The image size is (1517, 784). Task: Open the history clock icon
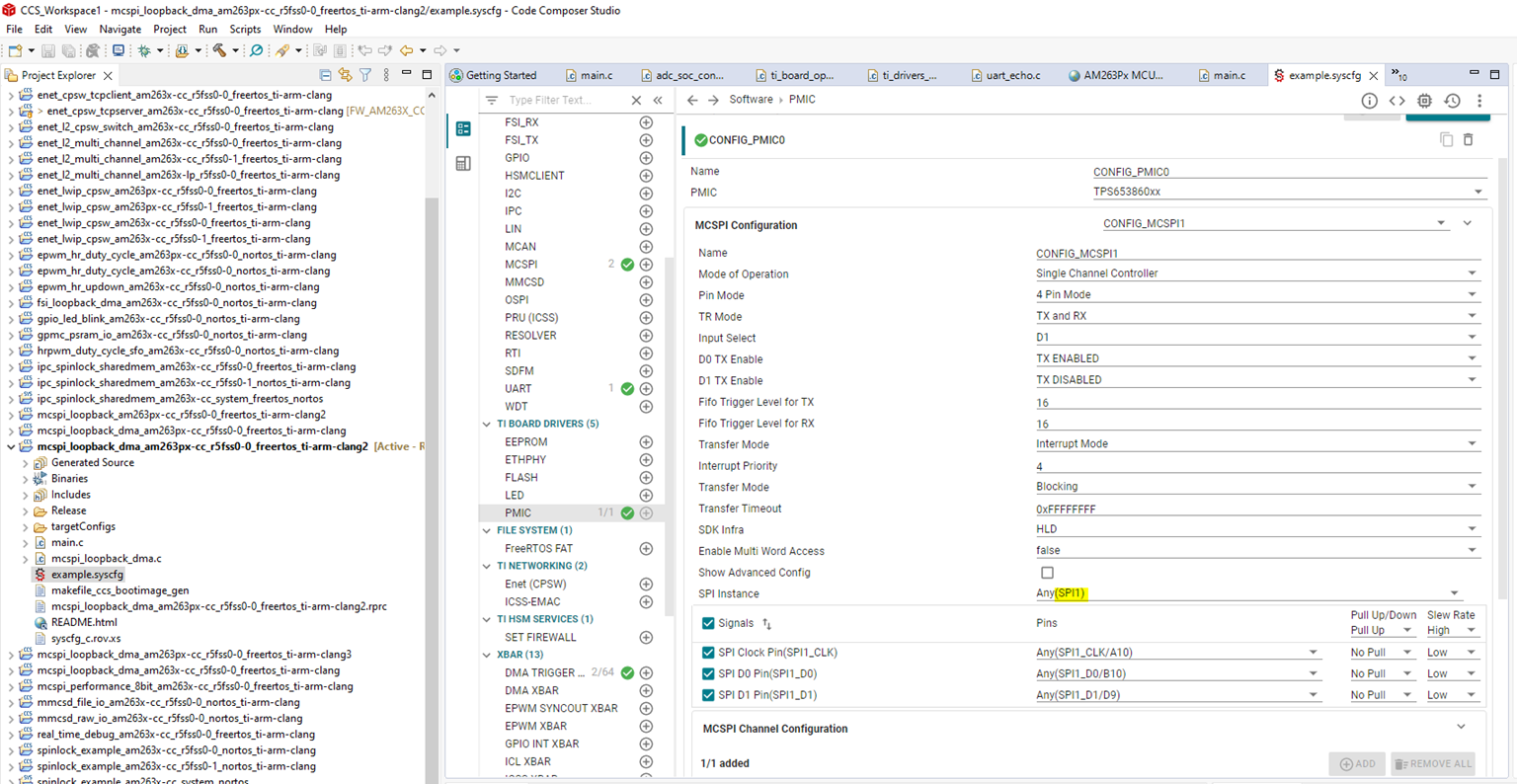[1452, 101]
